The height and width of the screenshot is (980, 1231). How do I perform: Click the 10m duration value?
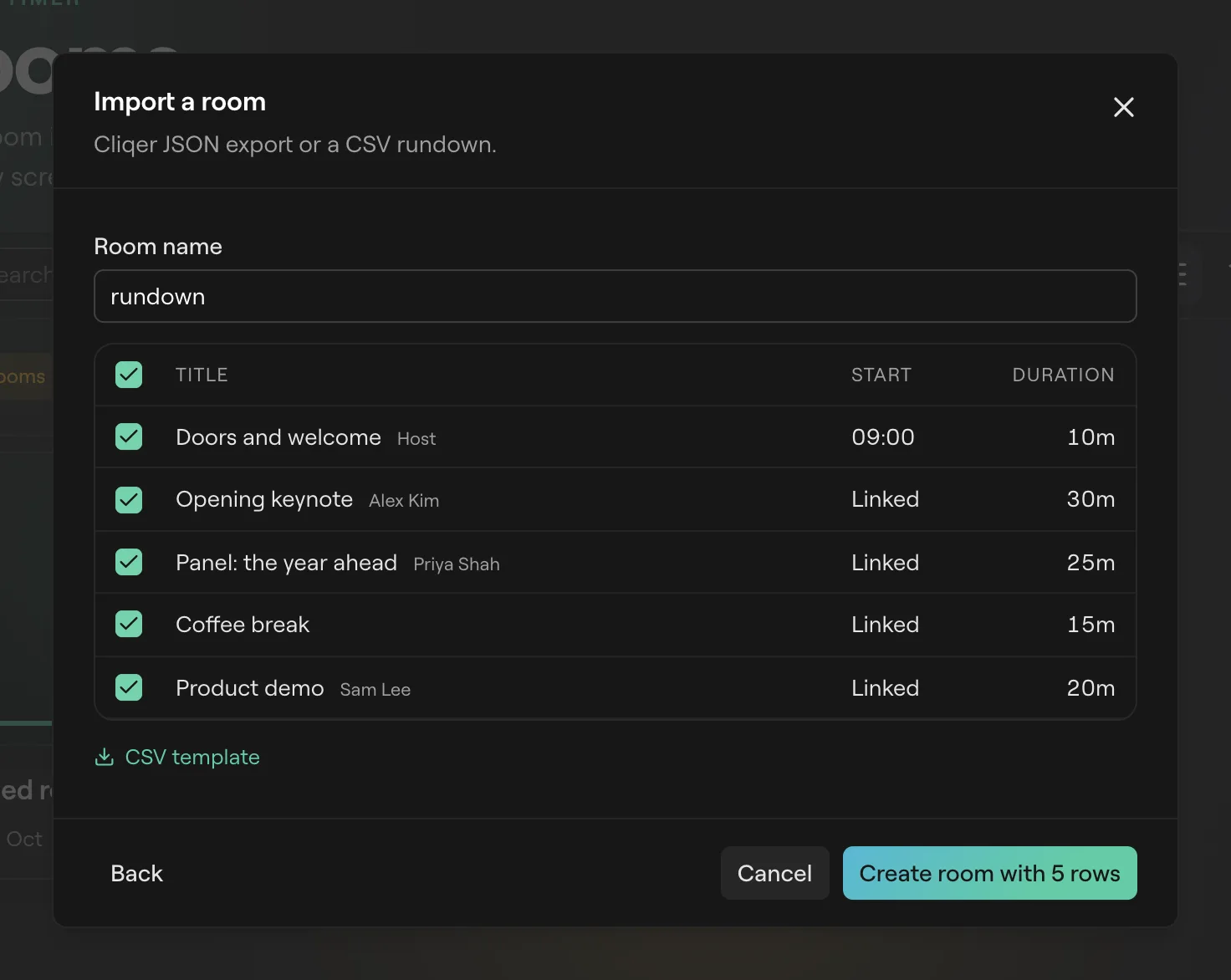coord(1091,437)
